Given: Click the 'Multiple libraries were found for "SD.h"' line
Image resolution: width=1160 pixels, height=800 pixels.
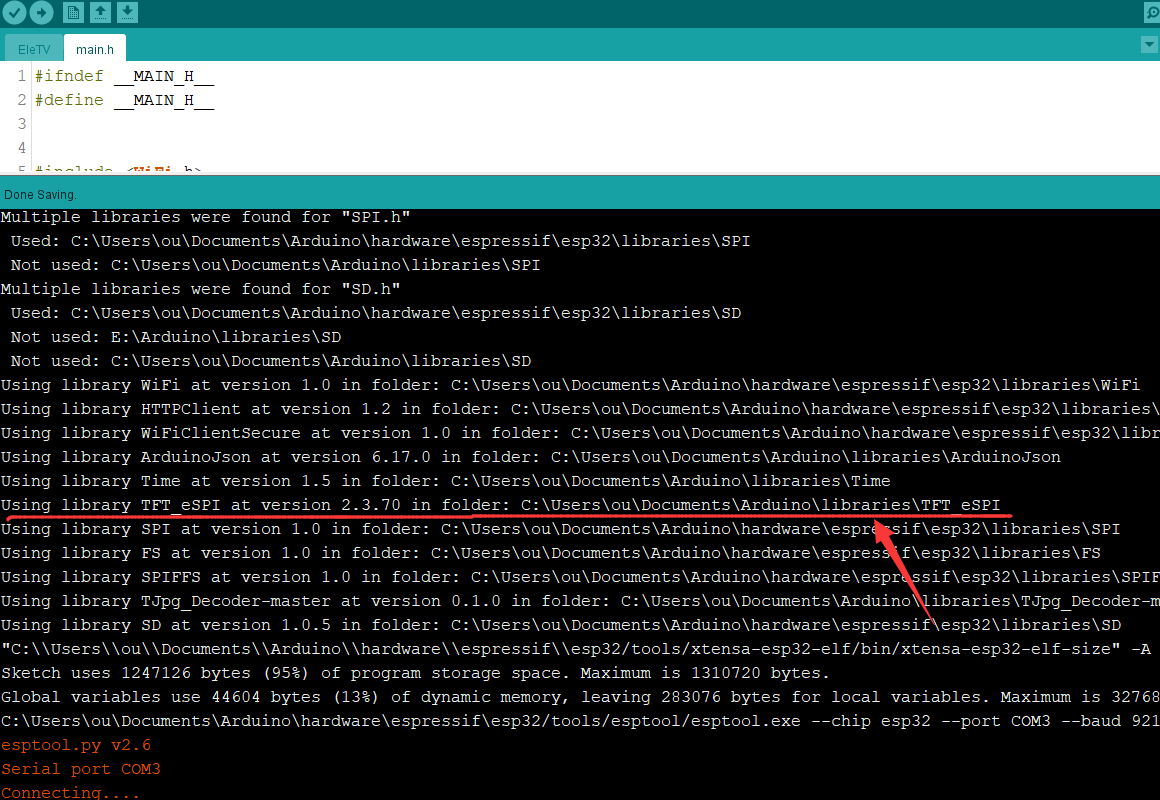Looking at the screenshot, I should 200,289.
